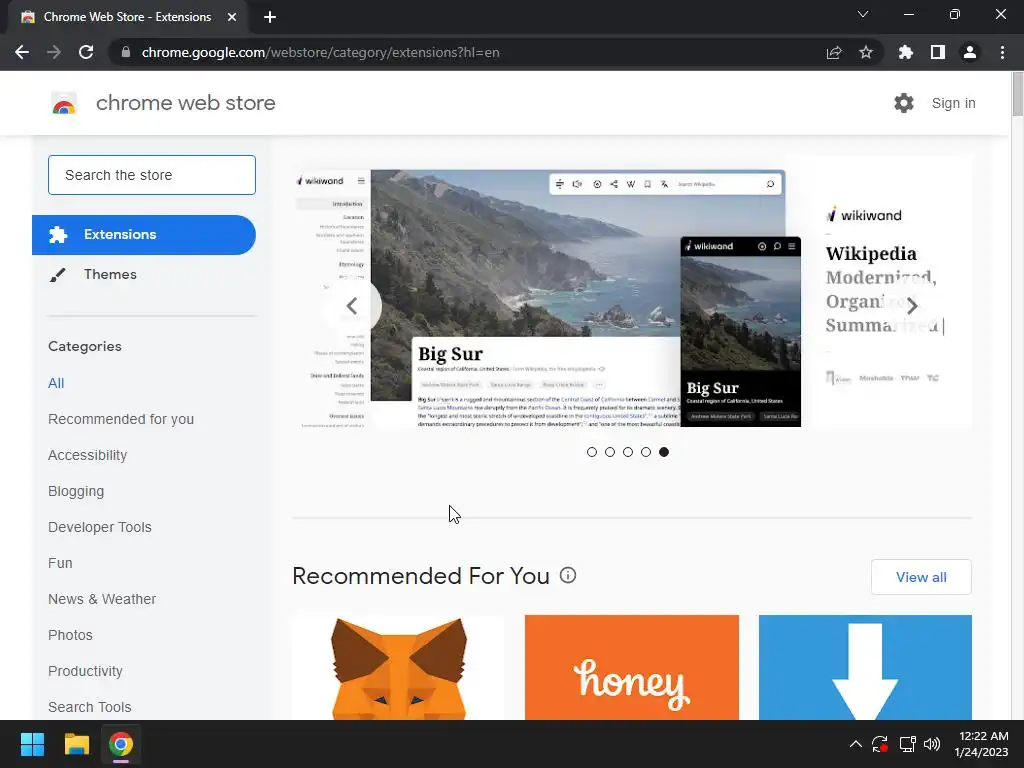Open the Fun category
1024x768 pixels.
60,563
